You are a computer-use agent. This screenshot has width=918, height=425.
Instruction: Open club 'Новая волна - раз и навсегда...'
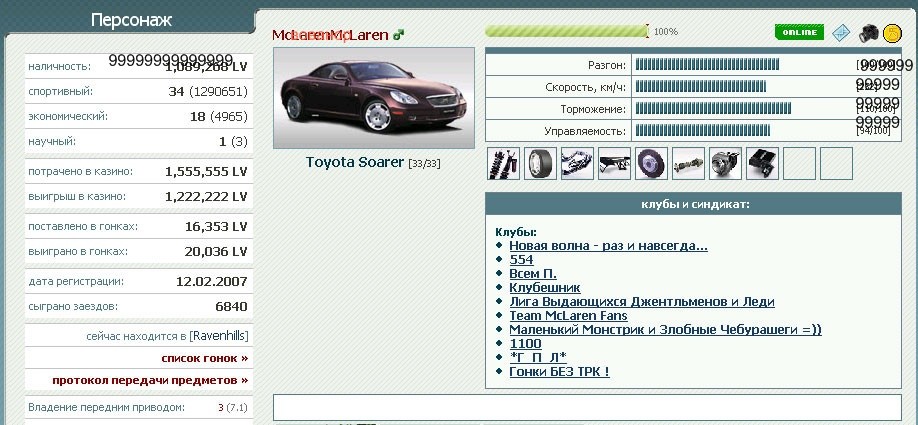click(608, 246)
